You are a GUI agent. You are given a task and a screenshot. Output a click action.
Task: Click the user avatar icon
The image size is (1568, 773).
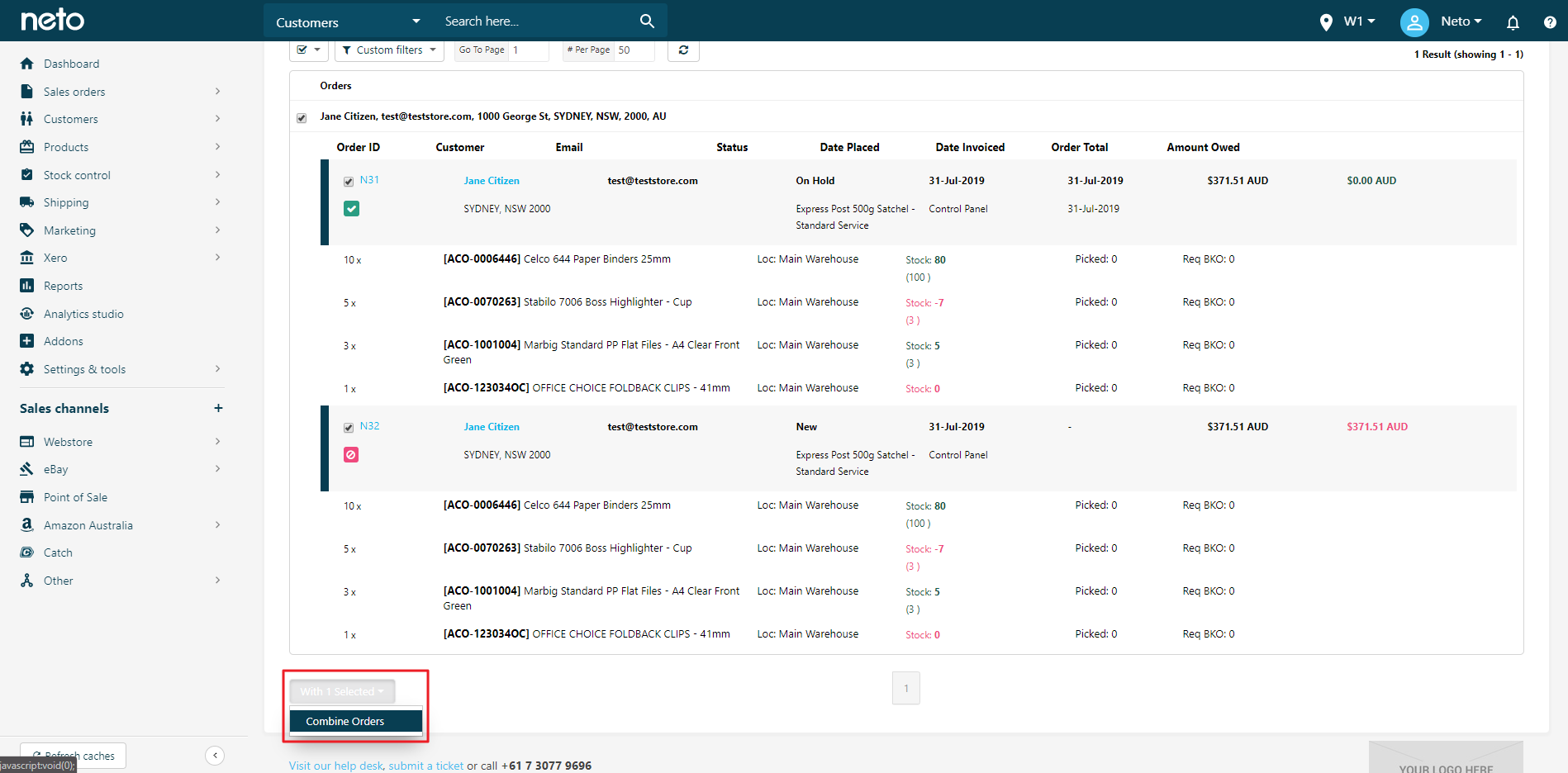click(x=1414, y=22)
